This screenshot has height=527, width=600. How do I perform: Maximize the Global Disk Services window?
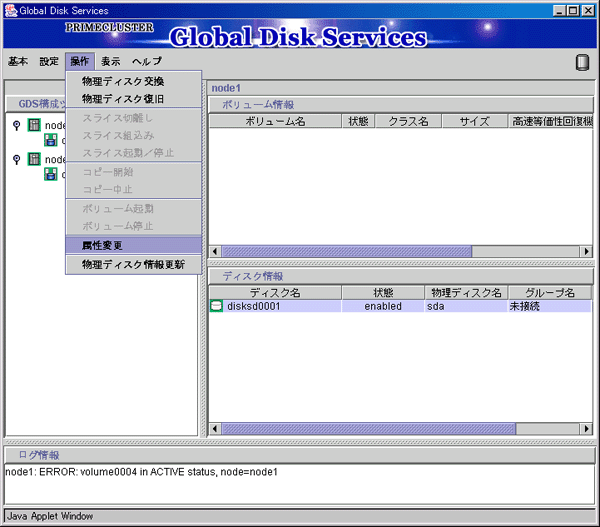pyautogui.click(x=573, y=11)
